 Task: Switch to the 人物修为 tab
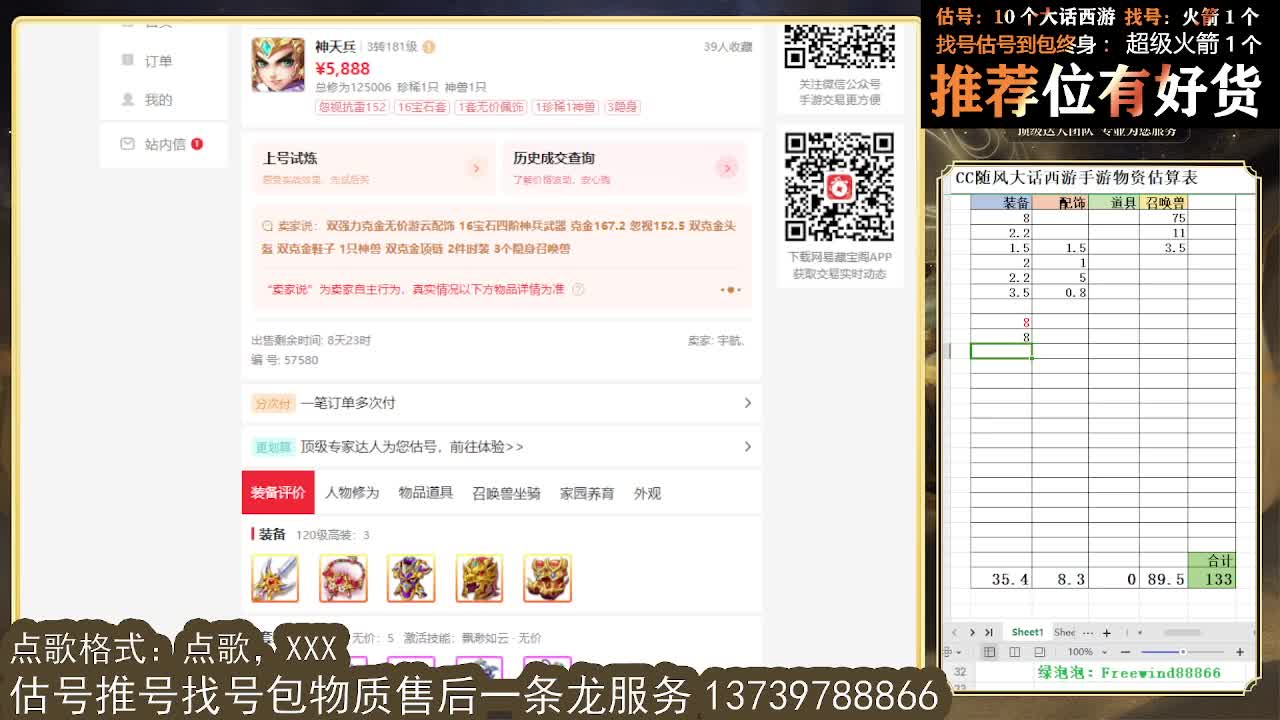(351, 492)
